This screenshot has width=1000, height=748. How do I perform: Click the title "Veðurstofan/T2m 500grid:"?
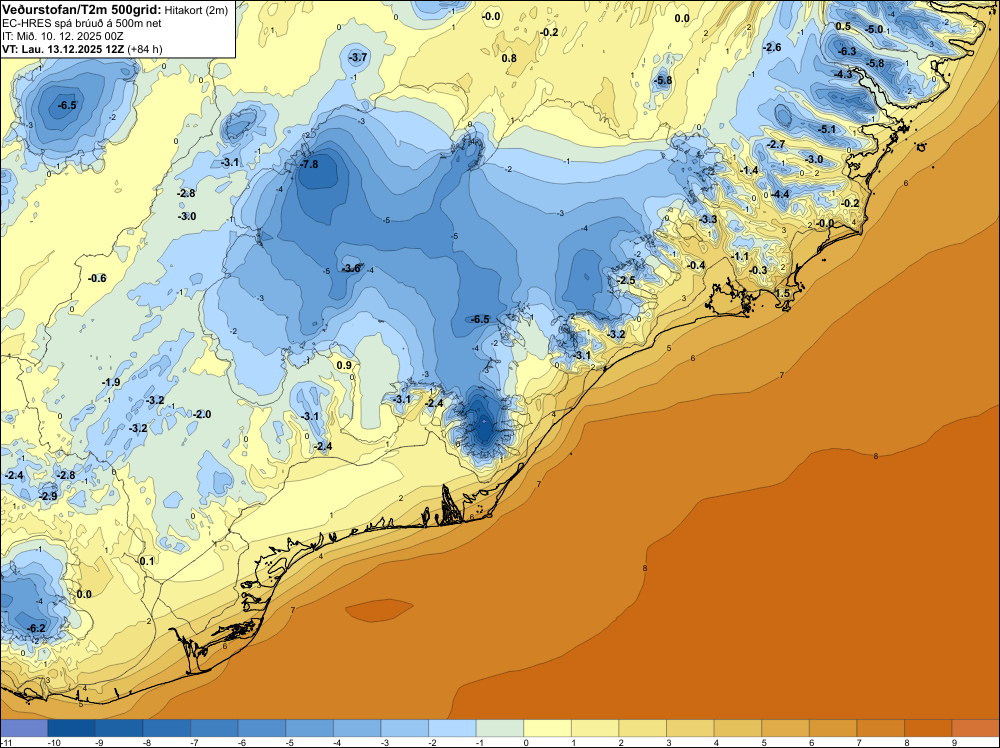point(81,8)
